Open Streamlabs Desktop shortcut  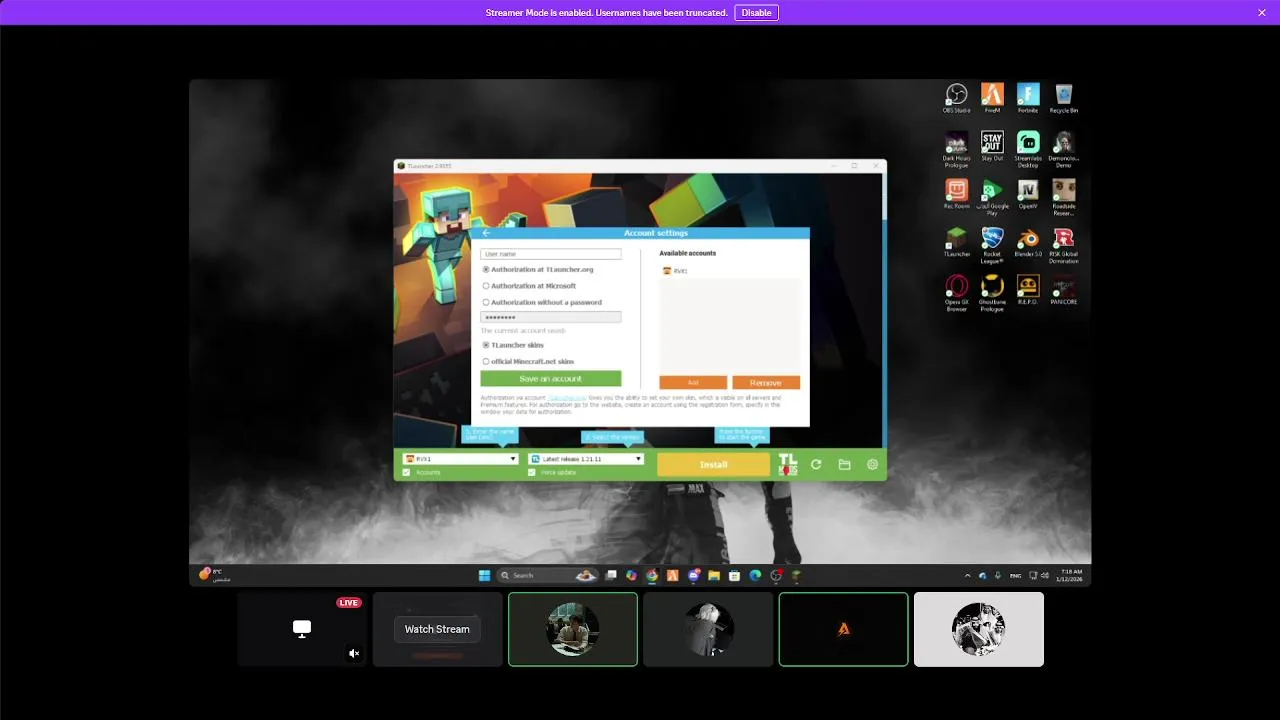coord(1028,149)
